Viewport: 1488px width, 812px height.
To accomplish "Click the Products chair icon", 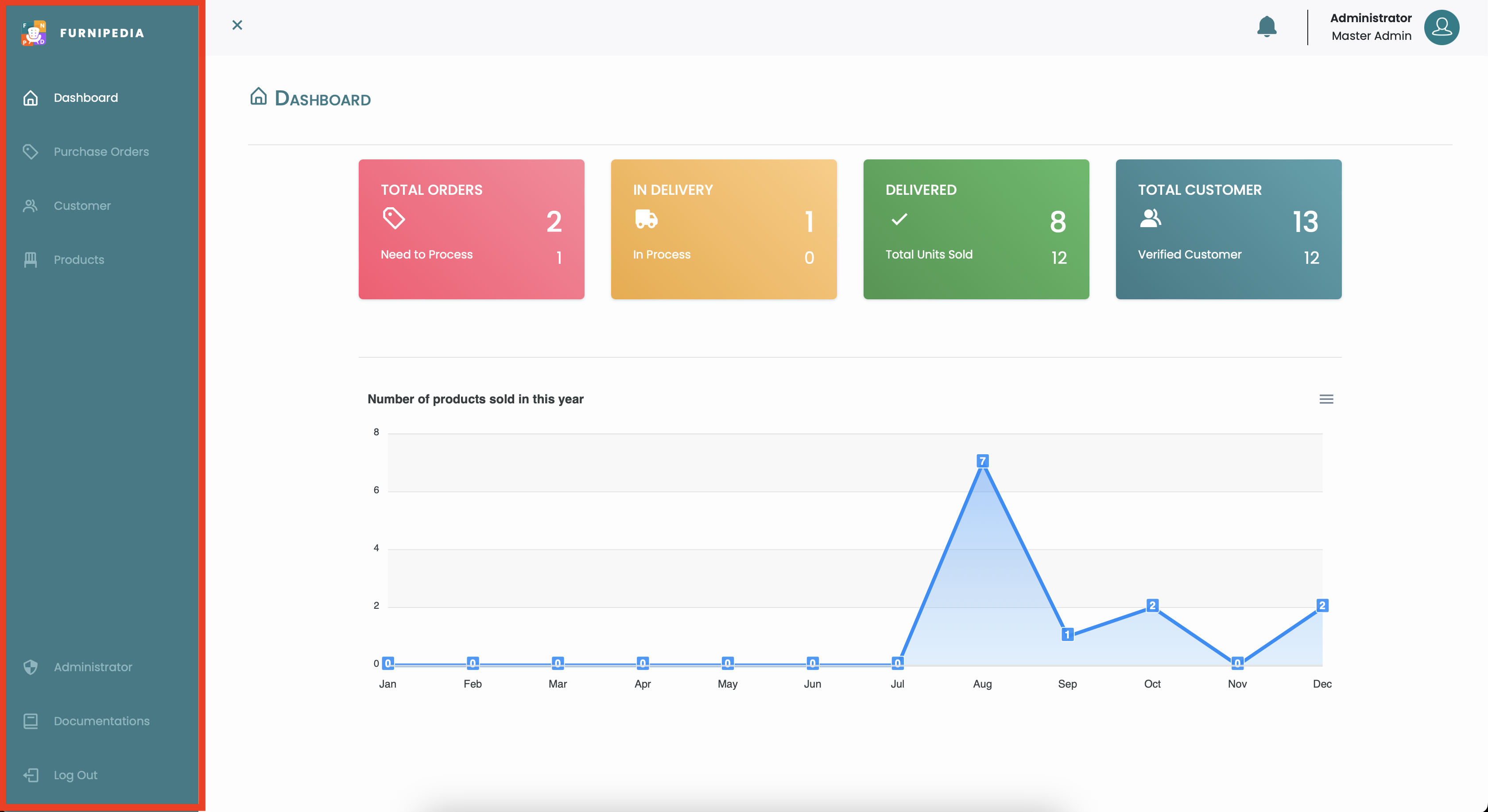I will click(31, 260).
